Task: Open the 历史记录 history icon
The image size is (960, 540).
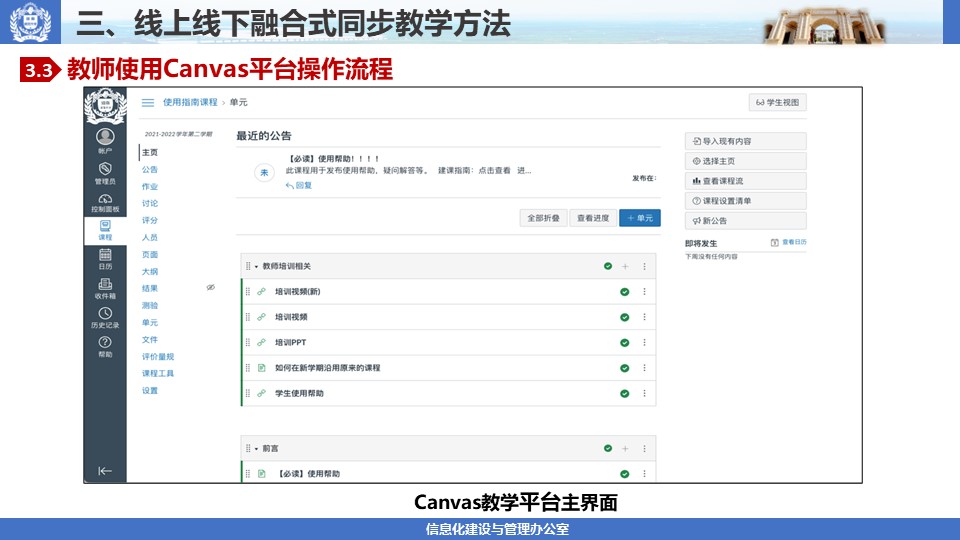Action: coord(105,318)
